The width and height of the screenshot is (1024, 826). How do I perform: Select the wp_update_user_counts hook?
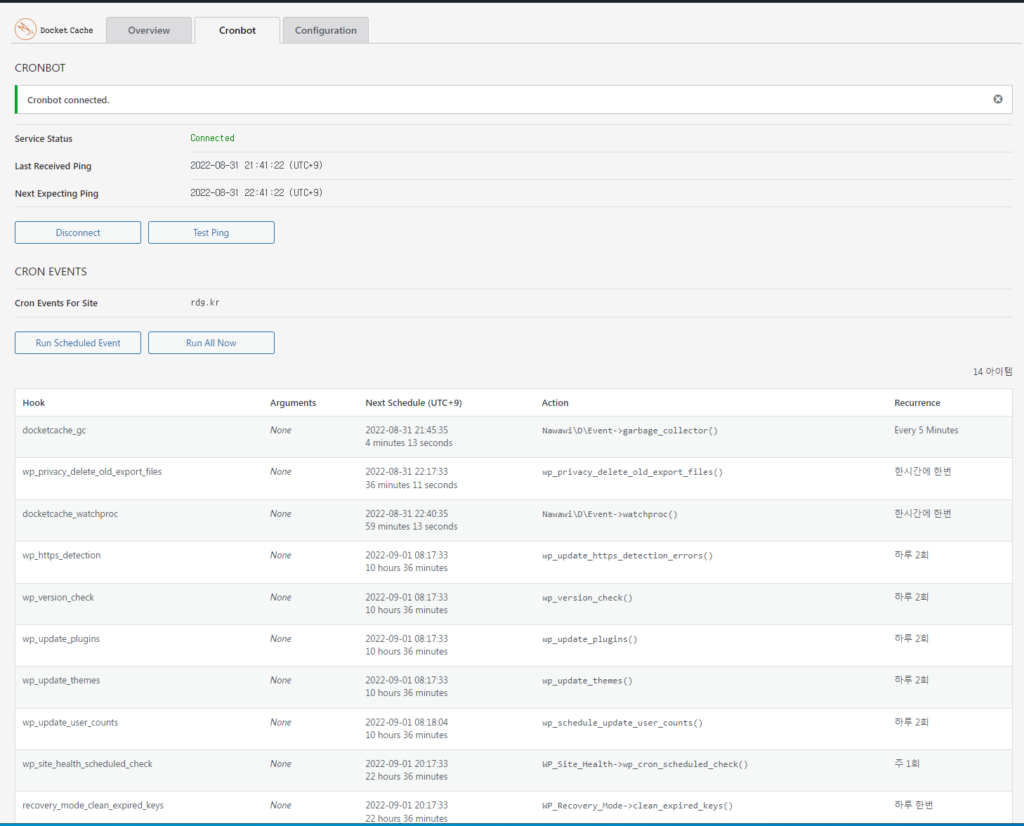coord(71,722)
